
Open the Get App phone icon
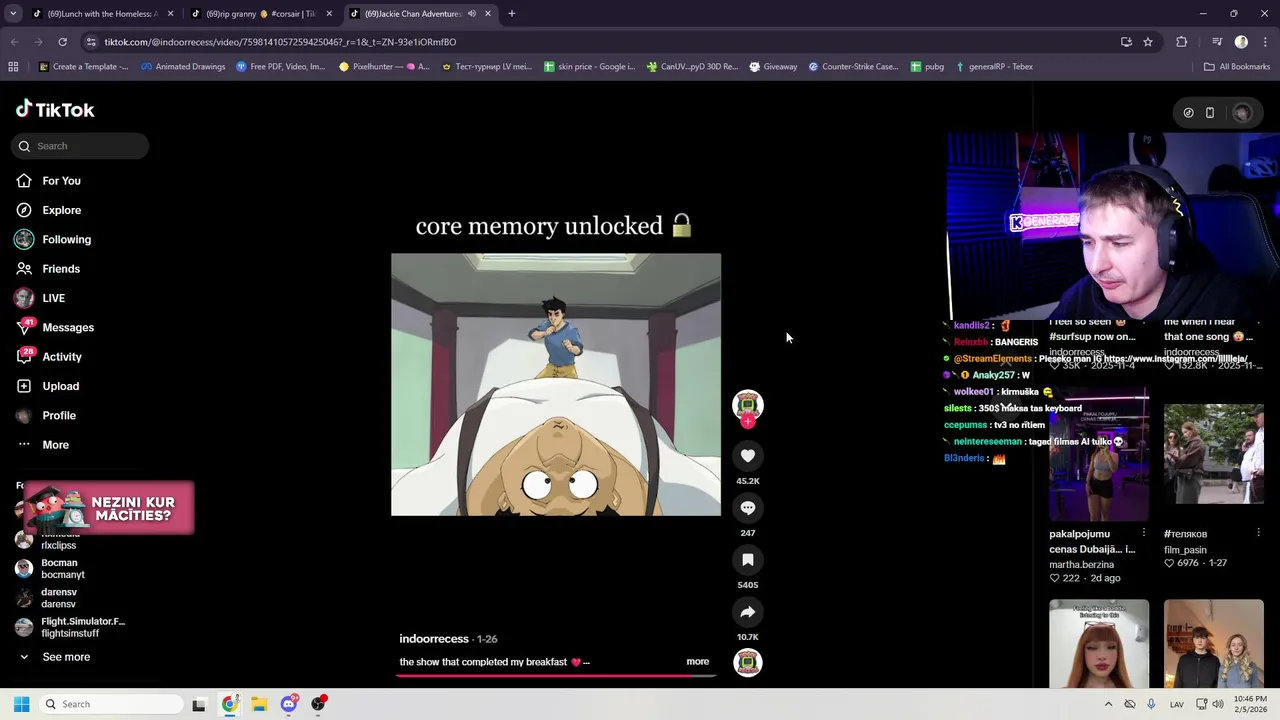tap(1210, 113)
